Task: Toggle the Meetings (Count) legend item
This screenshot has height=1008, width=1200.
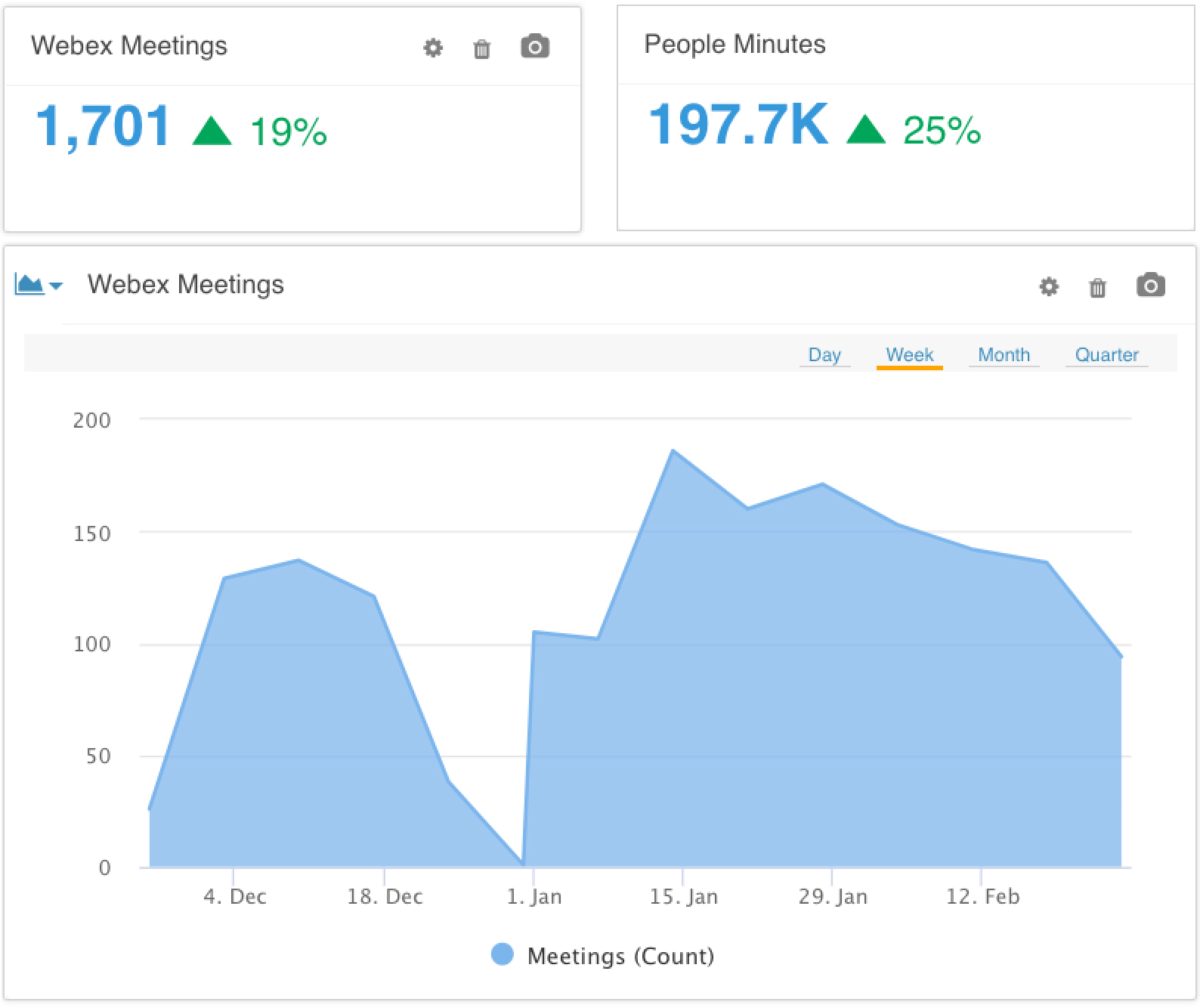Action: (602, 956)
